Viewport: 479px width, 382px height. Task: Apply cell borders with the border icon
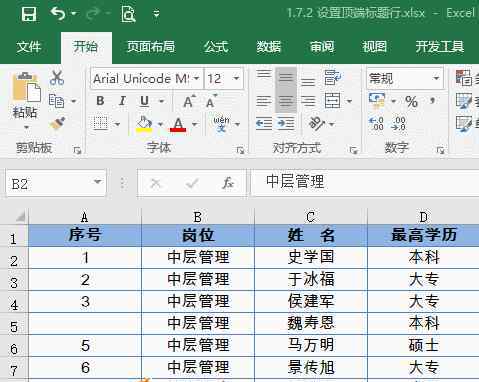tap(100, 124)
